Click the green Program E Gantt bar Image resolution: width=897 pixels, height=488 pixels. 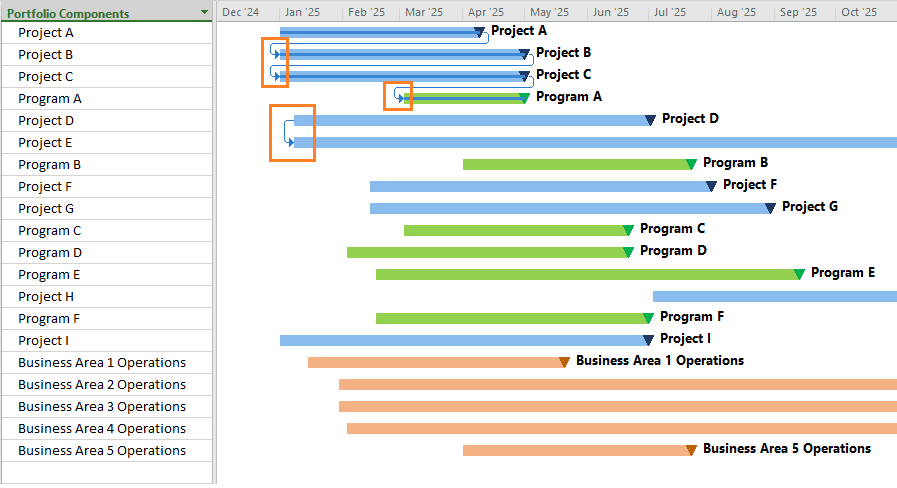586,275
